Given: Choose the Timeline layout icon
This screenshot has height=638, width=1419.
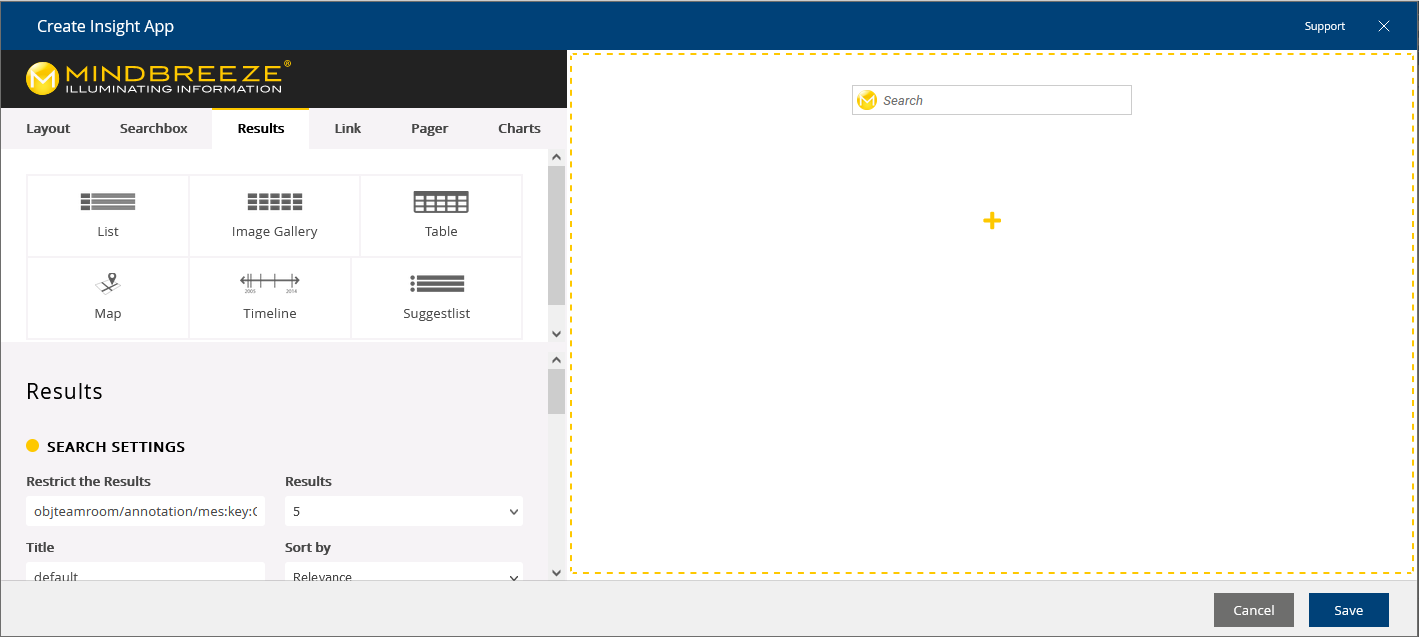Looking at the screenshot, I should 270,283.
